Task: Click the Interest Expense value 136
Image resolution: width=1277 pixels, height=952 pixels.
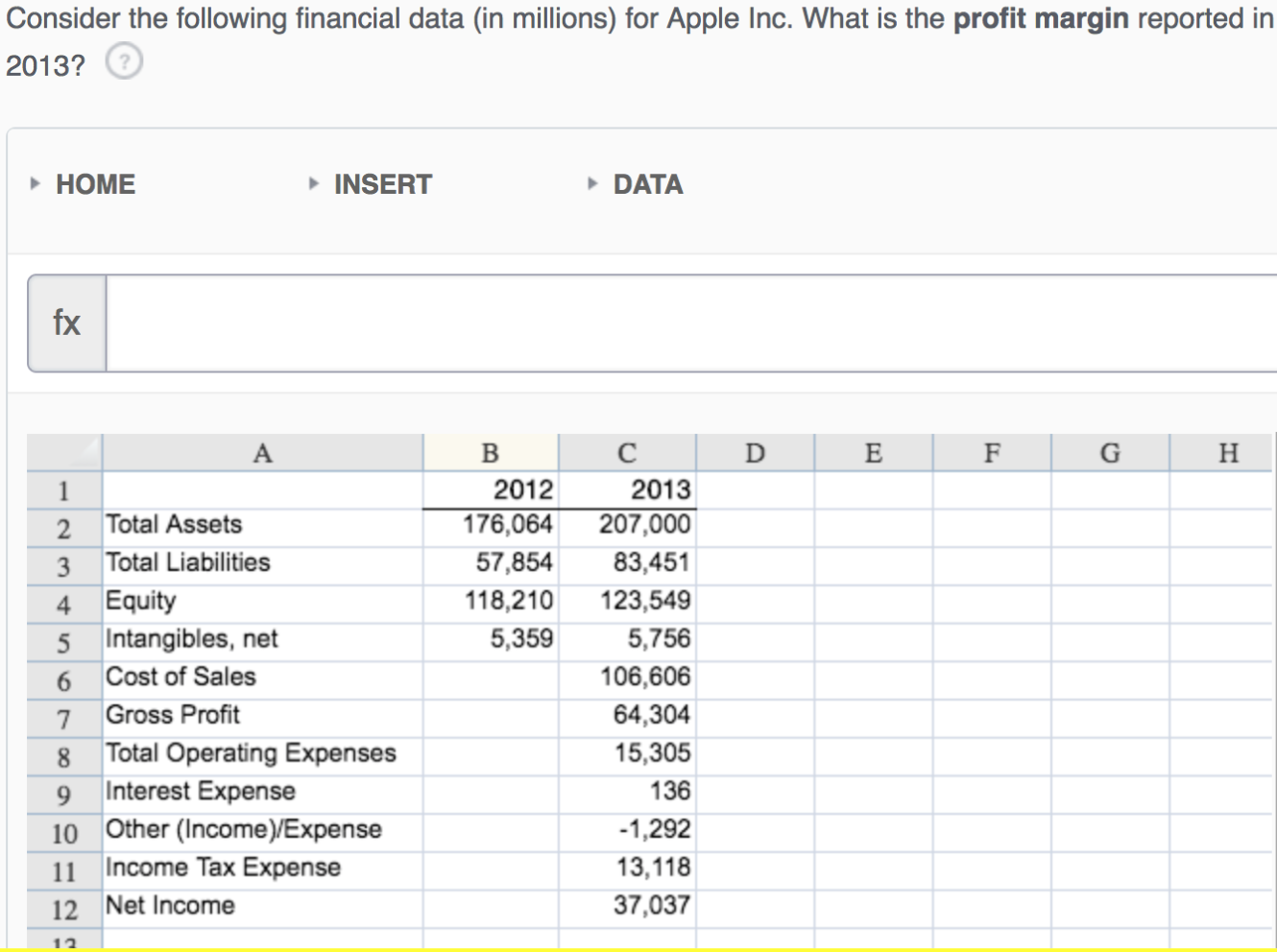Action: [627, 795]
